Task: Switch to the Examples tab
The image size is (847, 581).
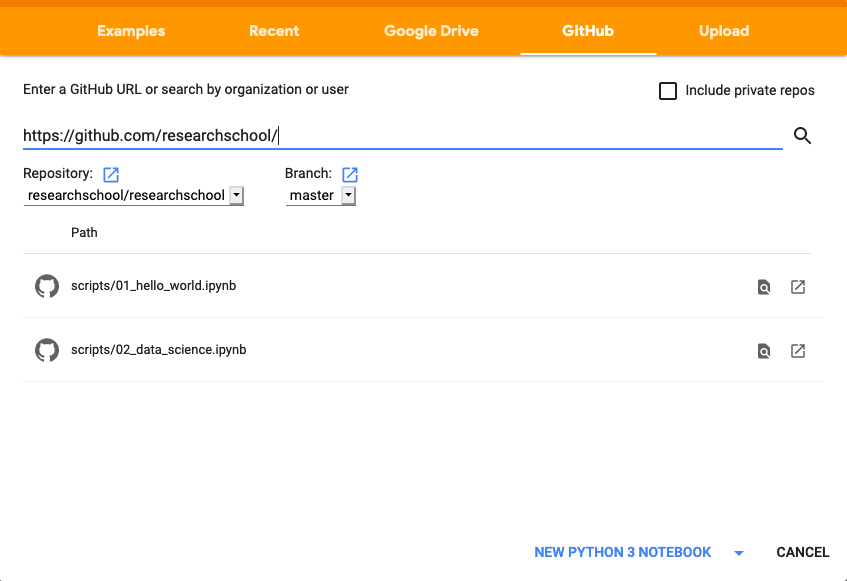Action: click(131, 31)
